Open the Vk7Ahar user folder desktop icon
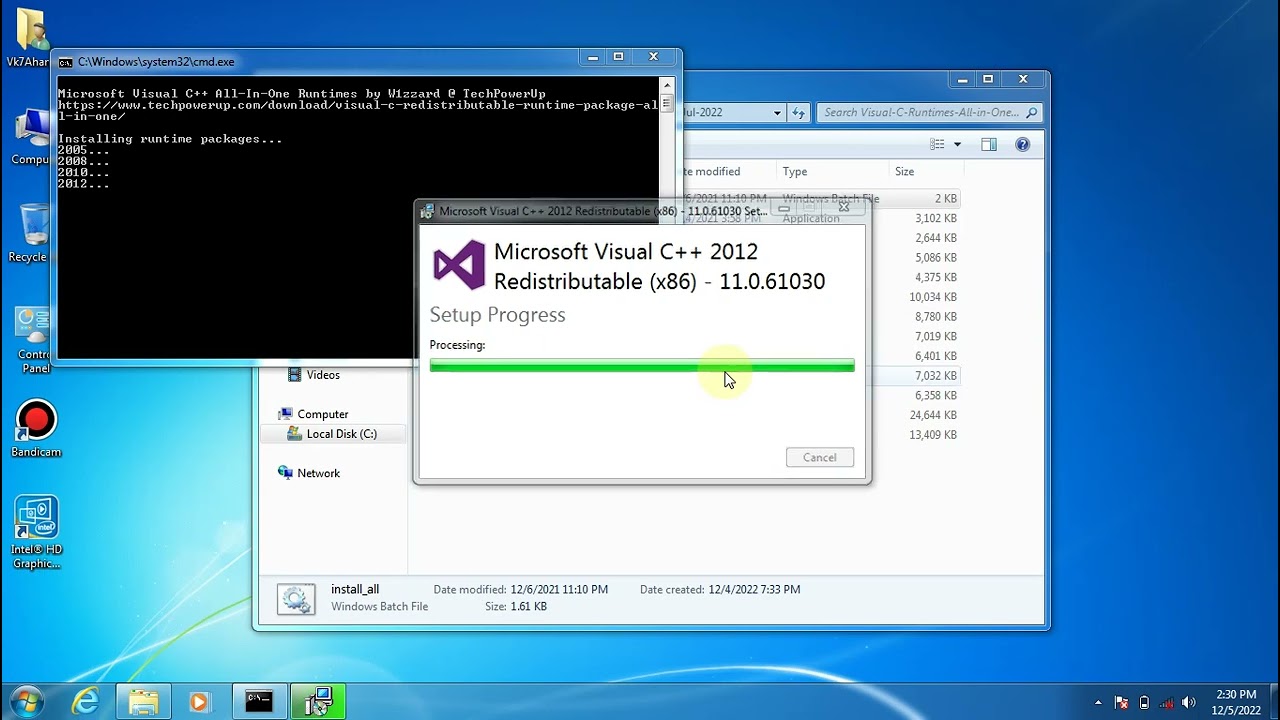 (30, 40)
